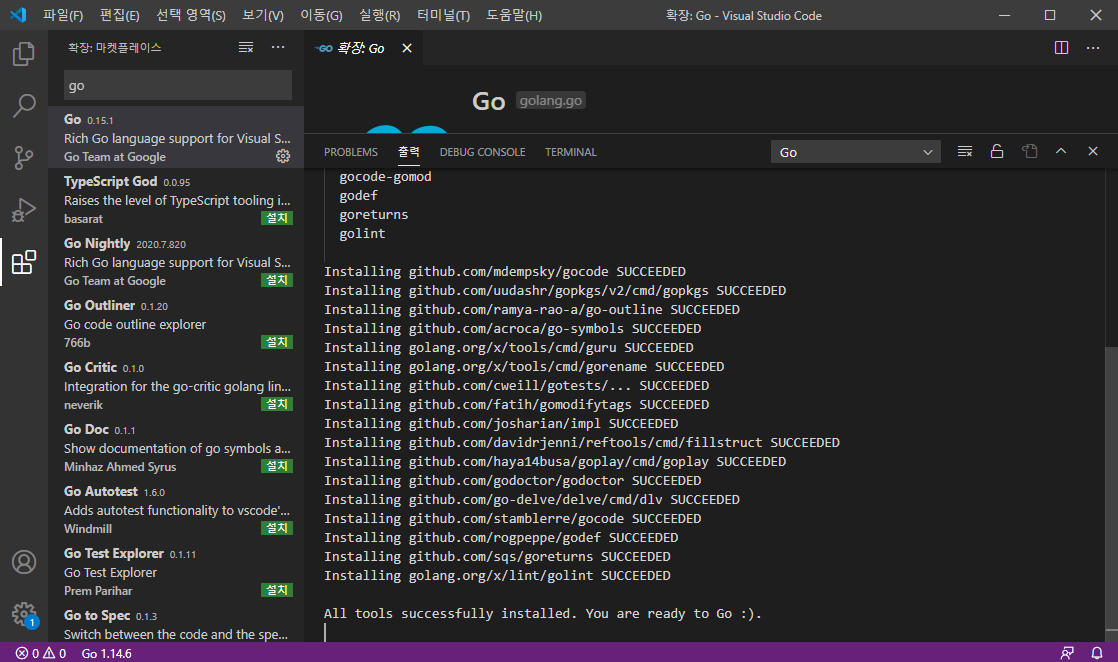
Task: Open notifications bell in status bar
Action: [x=1097, y=653]
